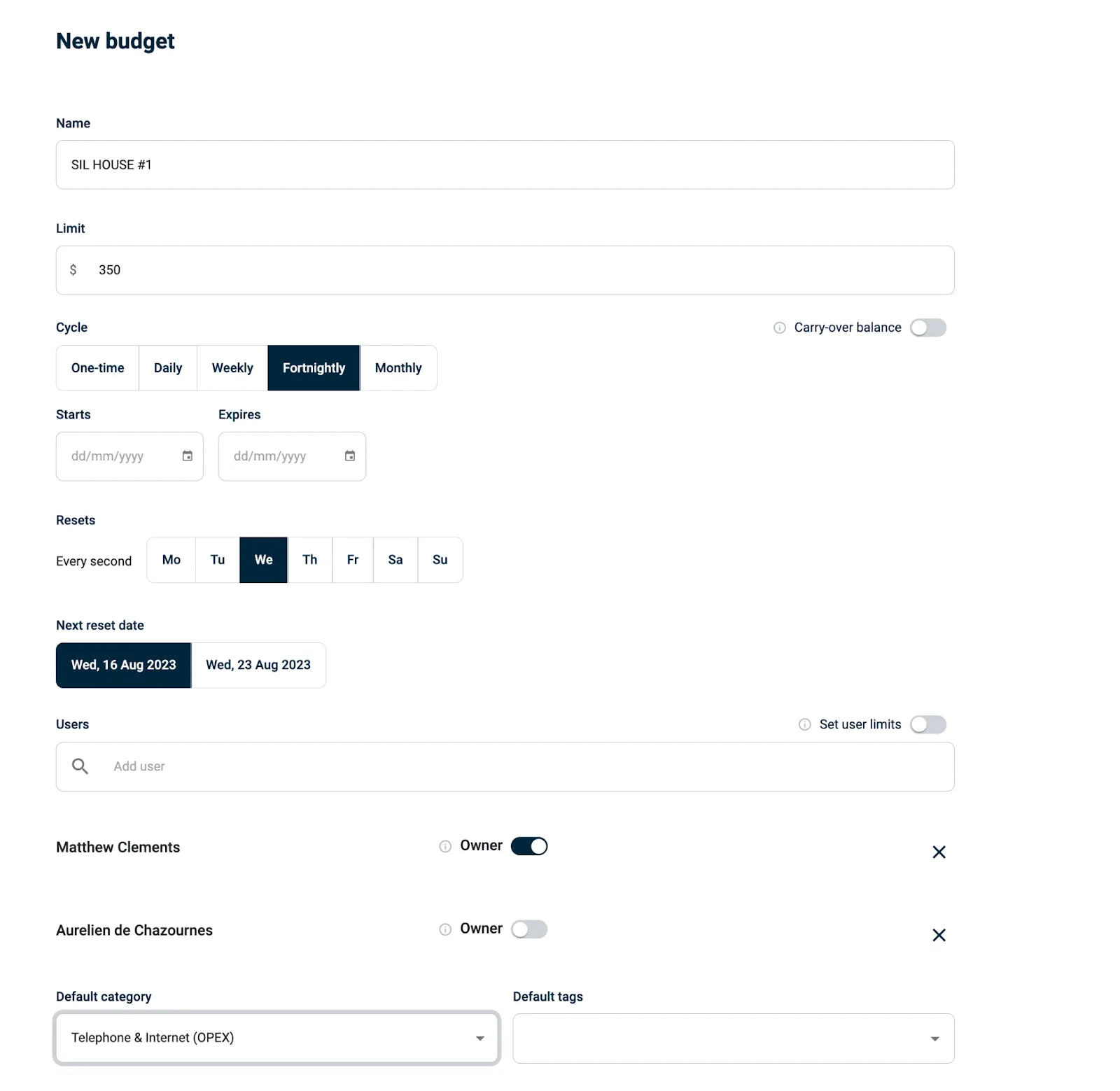Enable Set user limits
This screenshot has height=1091, width=1120.
click(928, 724)
